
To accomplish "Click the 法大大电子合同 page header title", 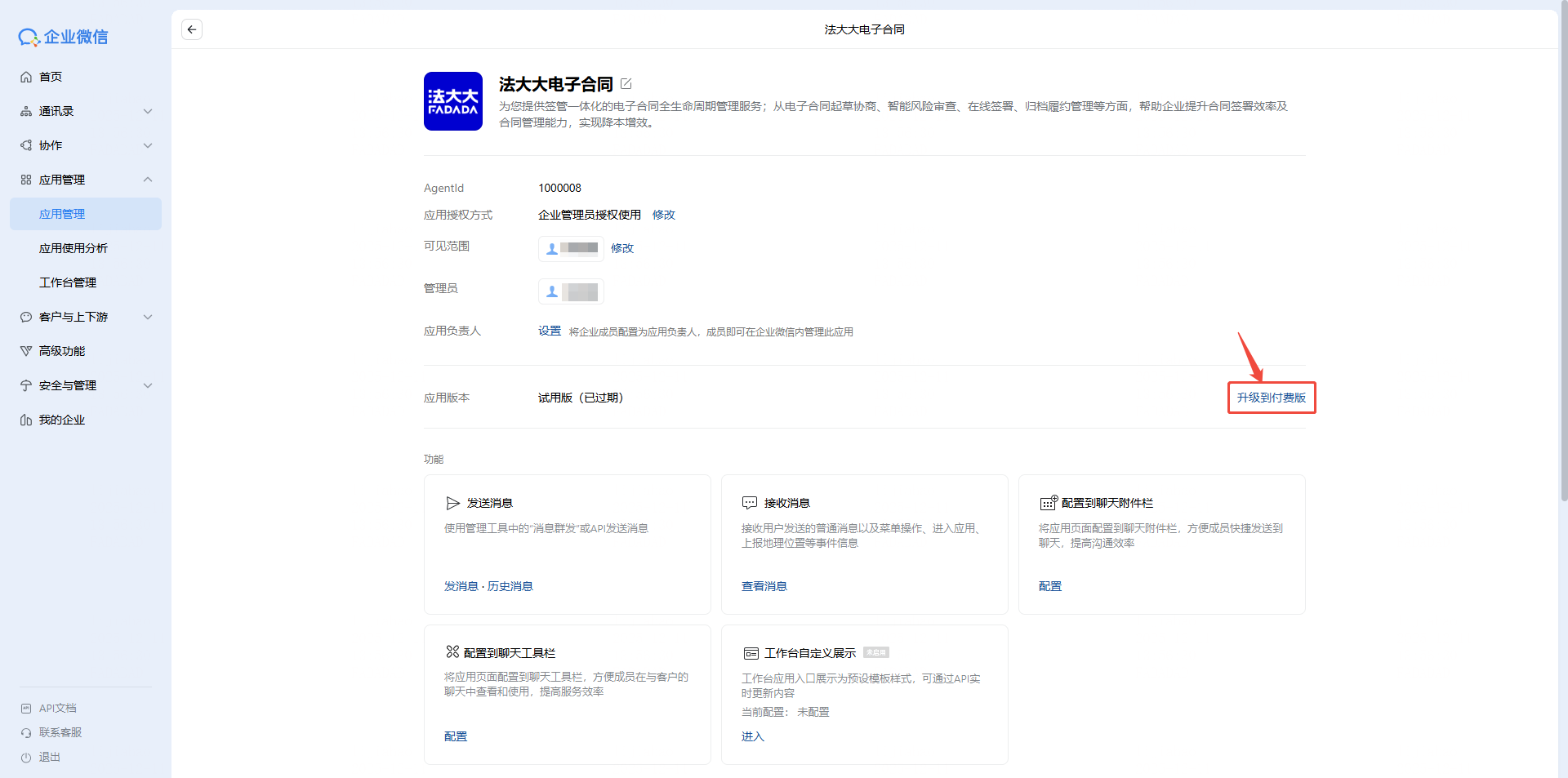I will tap(865, 29).
